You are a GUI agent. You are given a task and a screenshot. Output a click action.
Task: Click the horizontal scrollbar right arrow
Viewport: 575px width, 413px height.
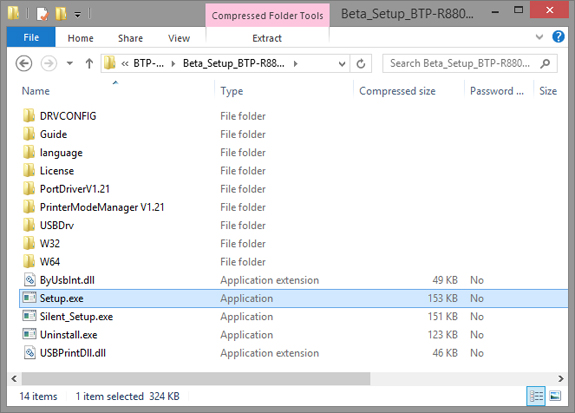[561, 379]
